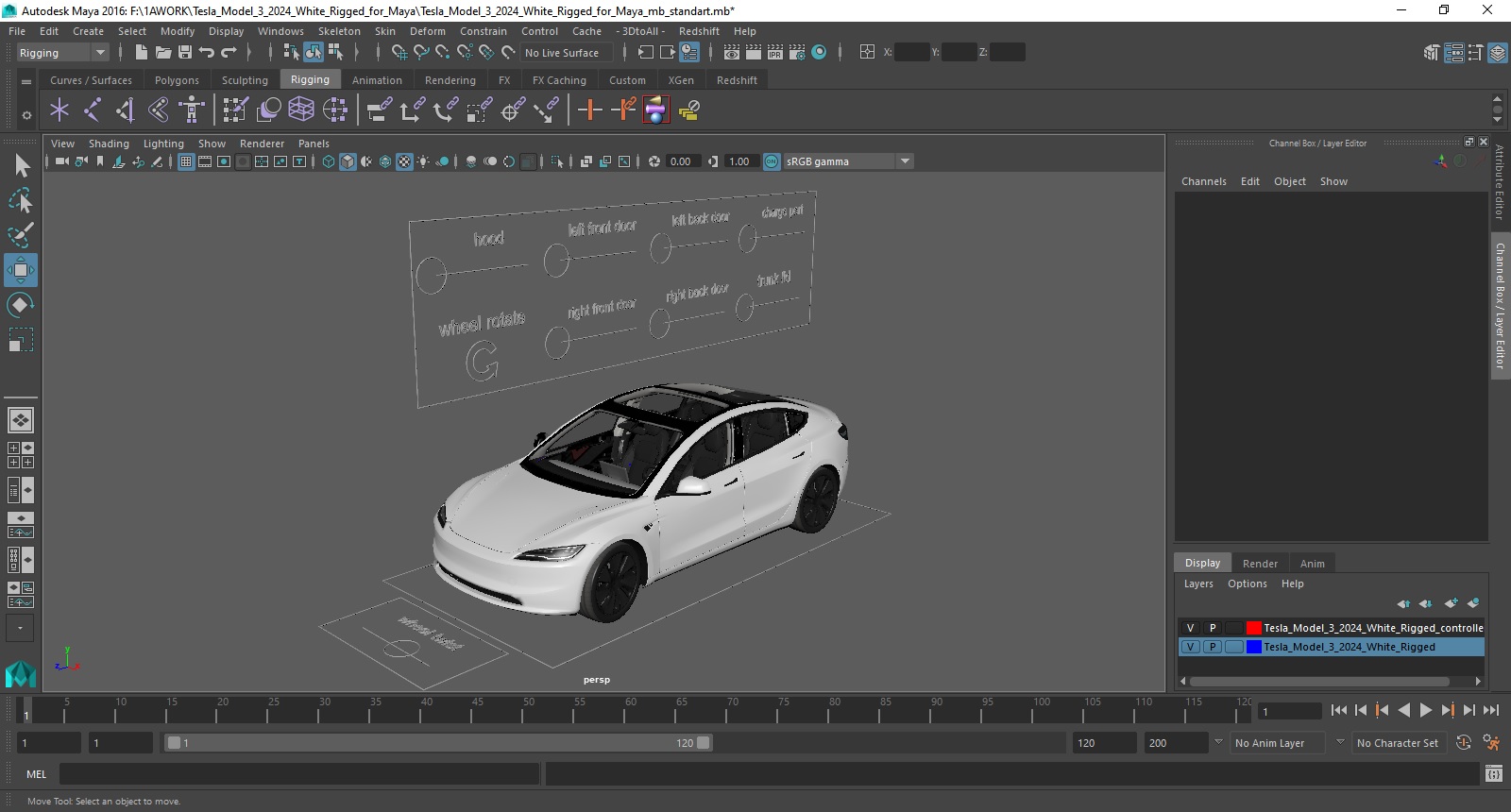Click the Create Lattice shelf icon

[x=301, y=110]
